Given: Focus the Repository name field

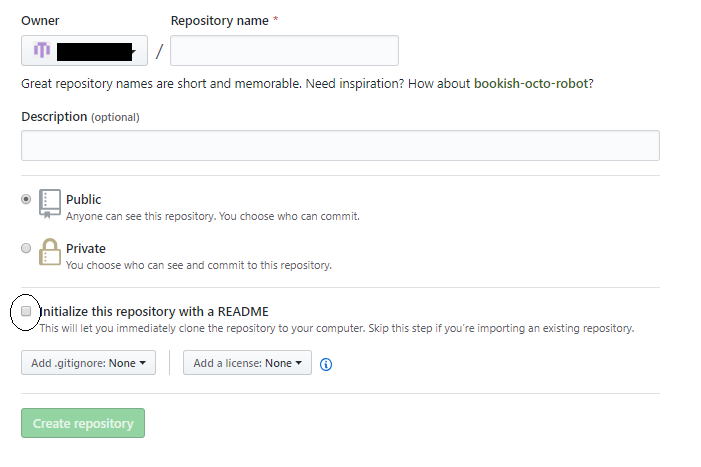Looking at the screenshot, I should pyautogui.click(x=284, y=50).
